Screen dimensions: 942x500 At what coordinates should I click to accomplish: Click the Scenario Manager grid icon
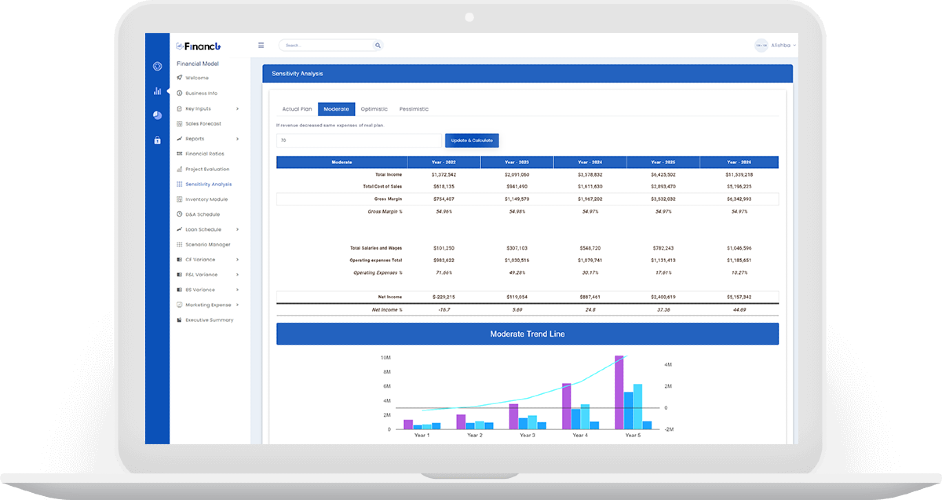pos(179,245)
